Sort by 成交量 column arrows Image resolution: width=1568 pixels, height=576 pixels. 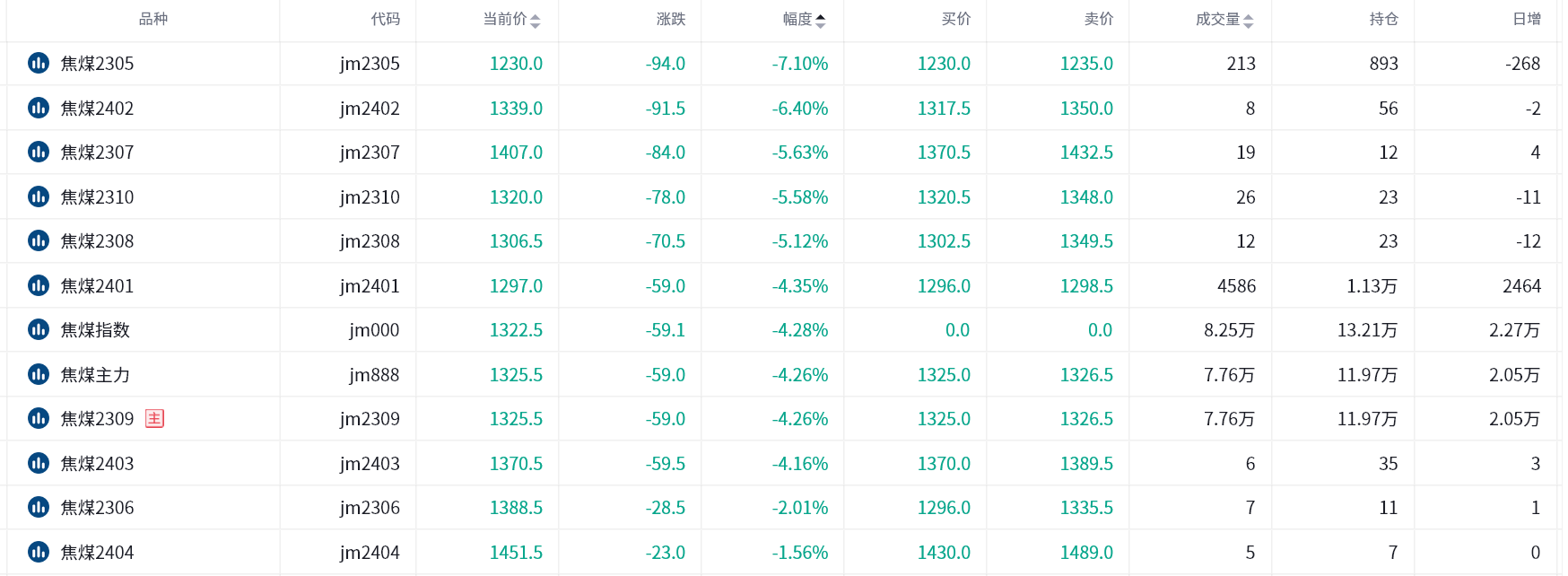point(1249,21)
